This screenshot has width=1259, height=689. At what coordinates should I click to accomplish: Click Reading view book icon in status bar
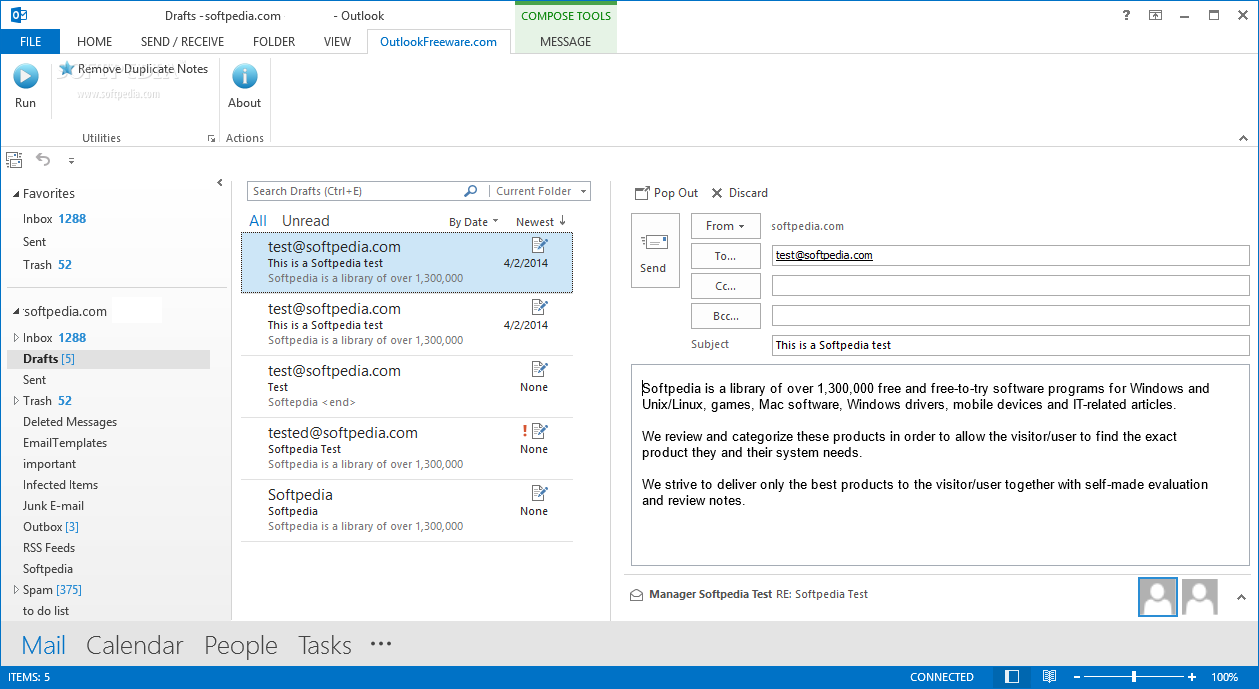click(x=1049, y=677)
